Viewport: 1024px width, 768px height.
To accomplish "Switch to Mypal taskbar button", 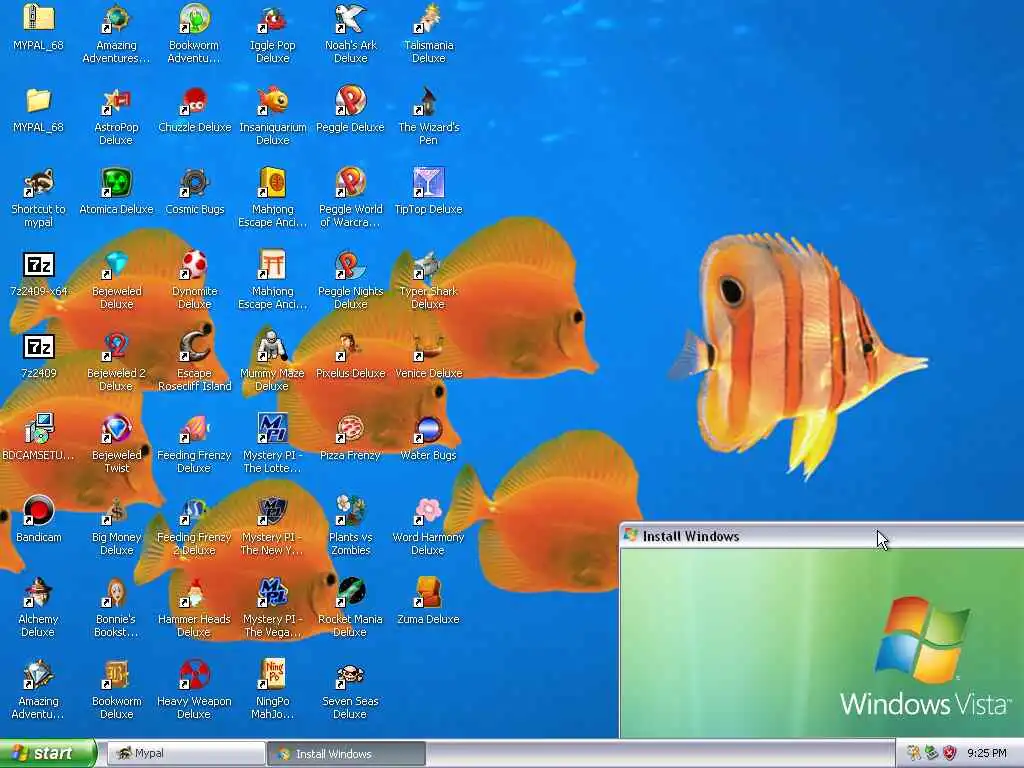I will [185, 754].
